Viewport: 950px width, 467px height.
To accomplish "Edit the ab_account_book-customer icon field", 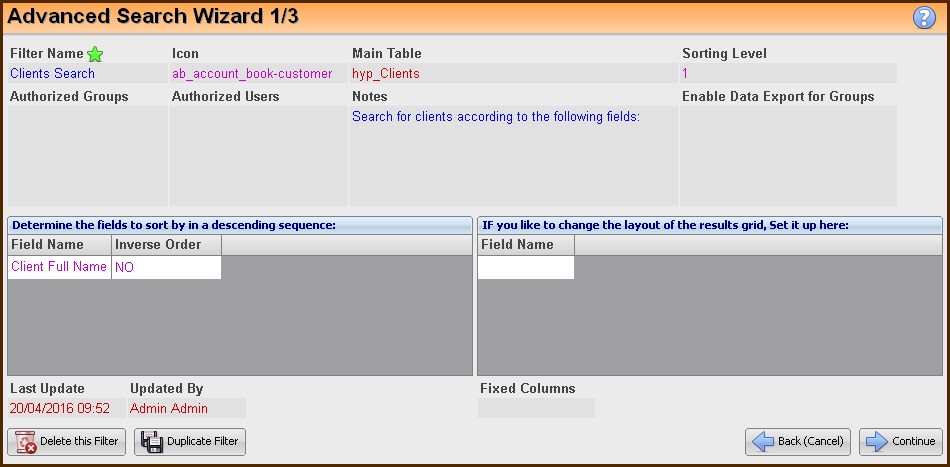I will click(x=258, y=73).
